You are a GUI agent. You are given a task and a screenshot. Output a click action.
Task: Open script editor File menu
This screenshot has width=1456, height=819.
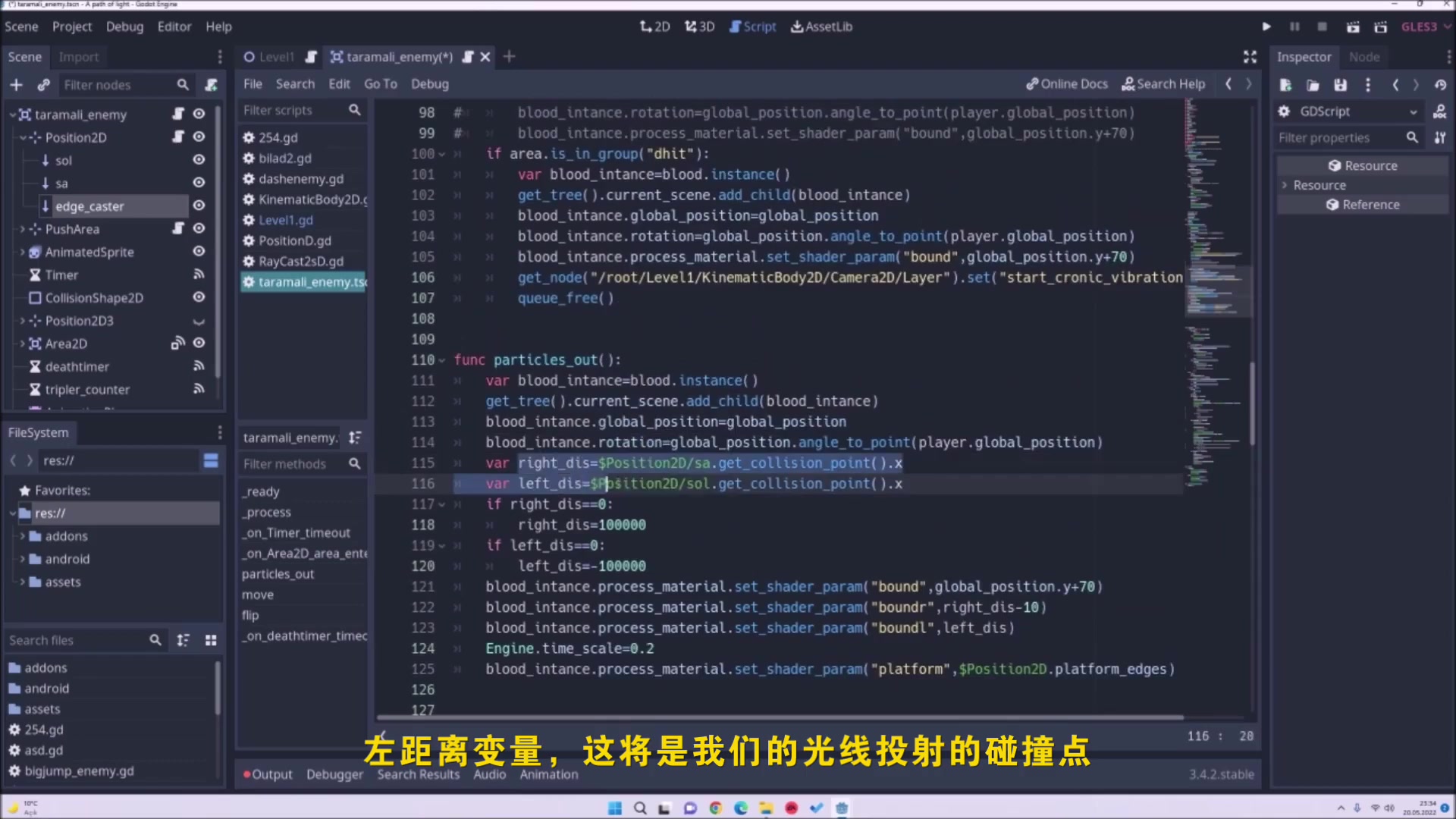click(253, 84)
